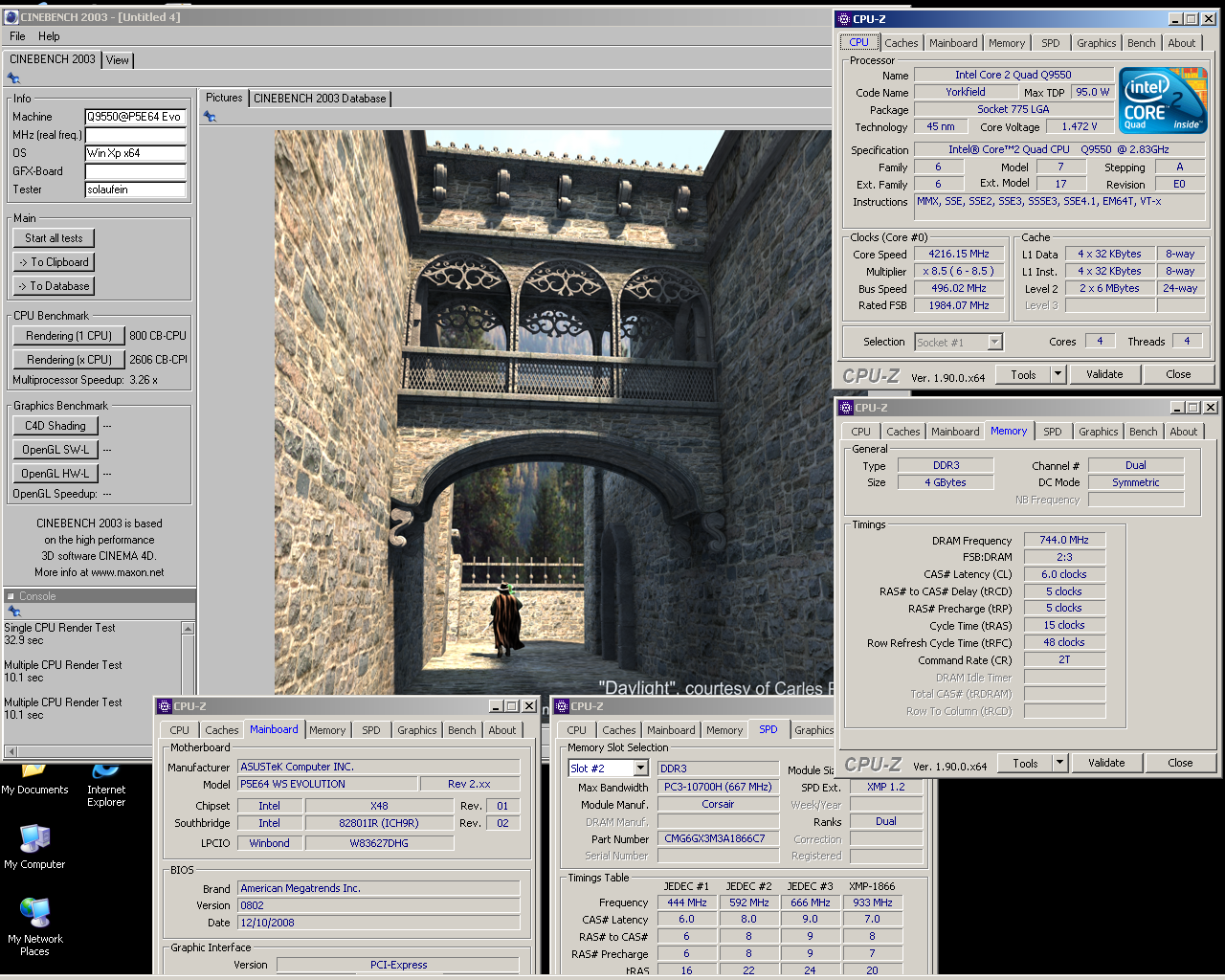
Task: Click the GFX-Board input field
Action: tap(135, 171)
